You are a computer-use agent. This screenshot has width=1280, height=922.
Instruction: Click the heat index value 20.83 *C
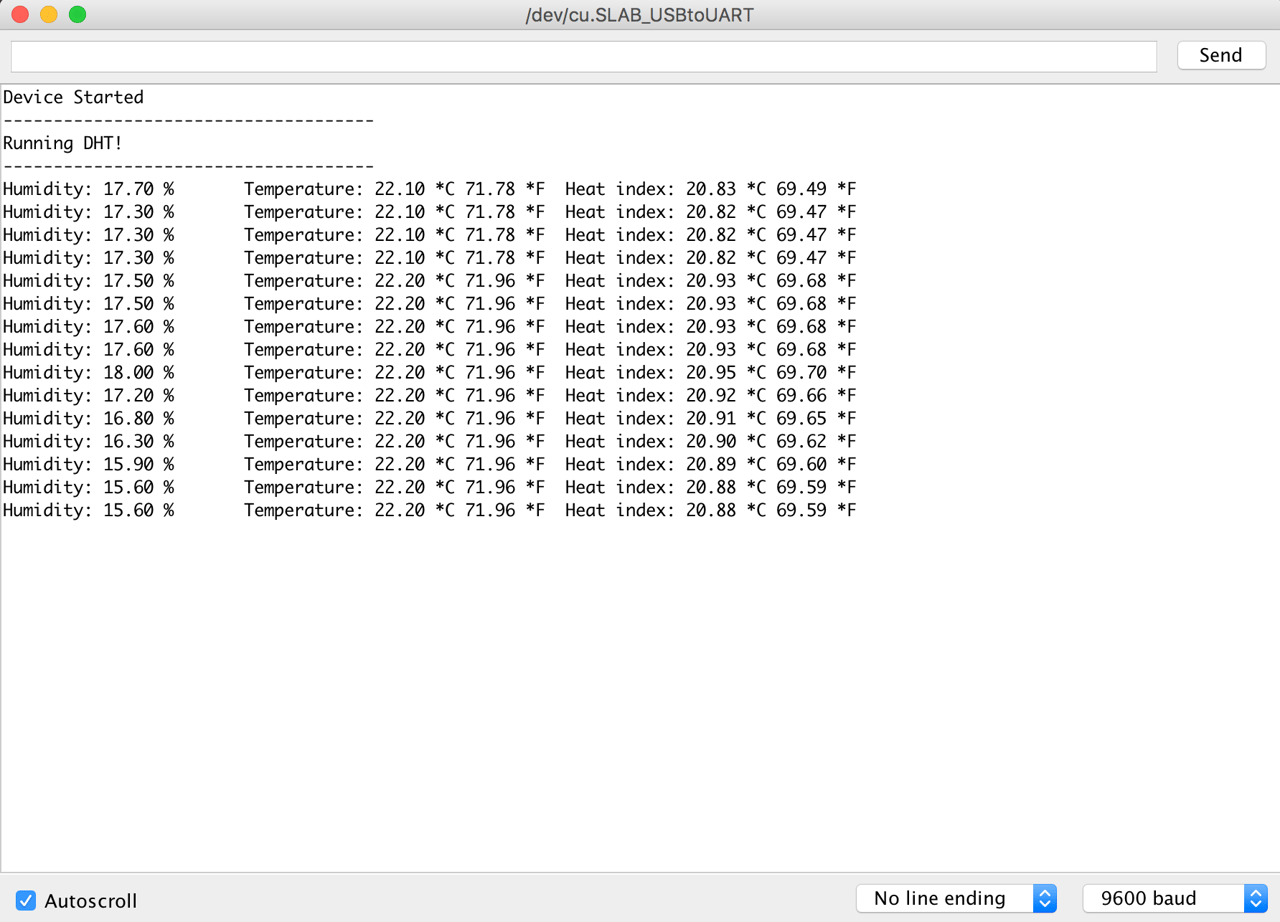726,189
